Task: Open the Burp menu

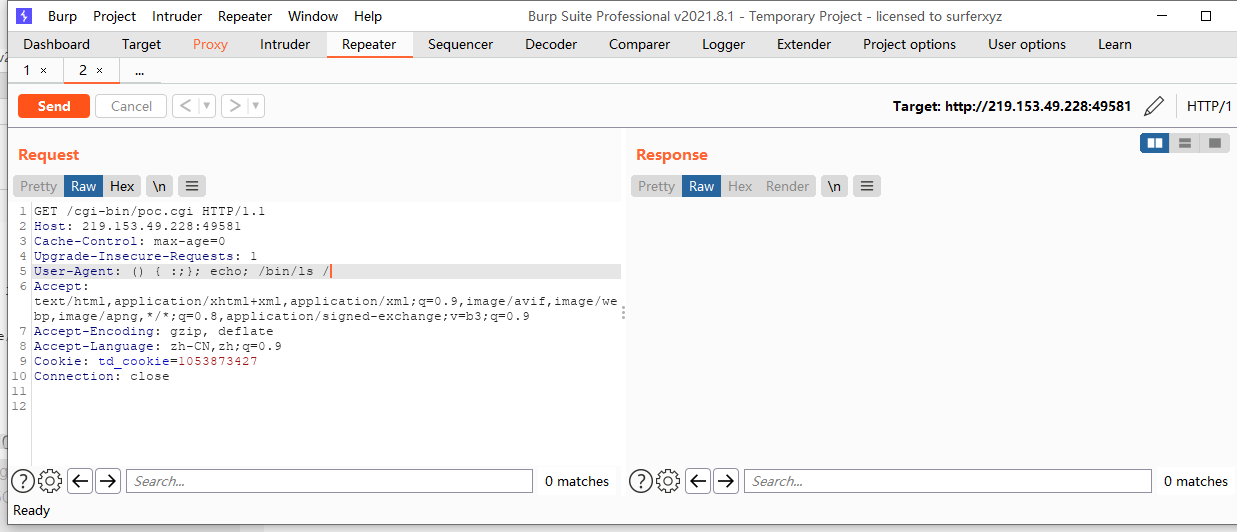Action: tap(62, 16)
